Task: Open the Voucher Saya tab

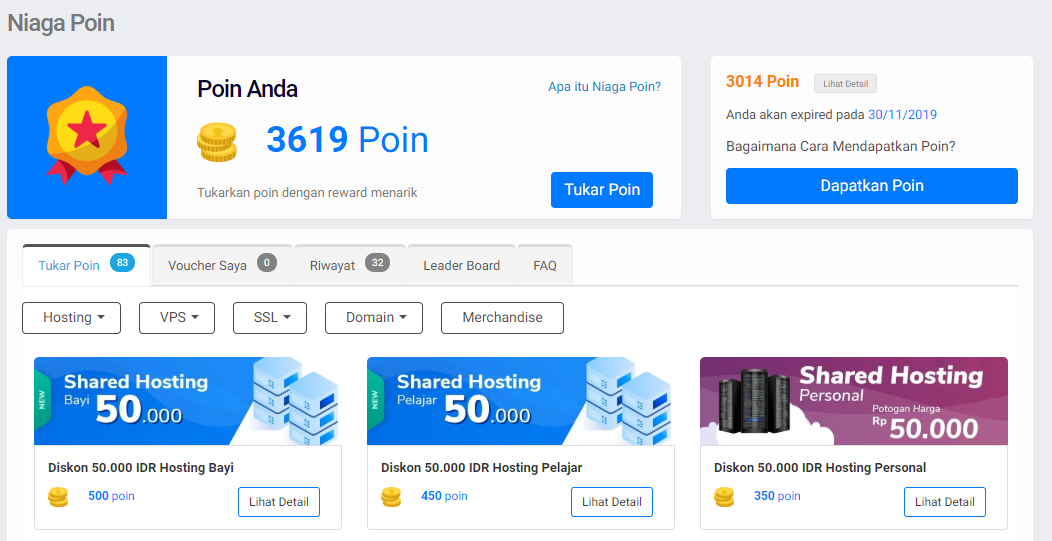Action: coord(222,265)
